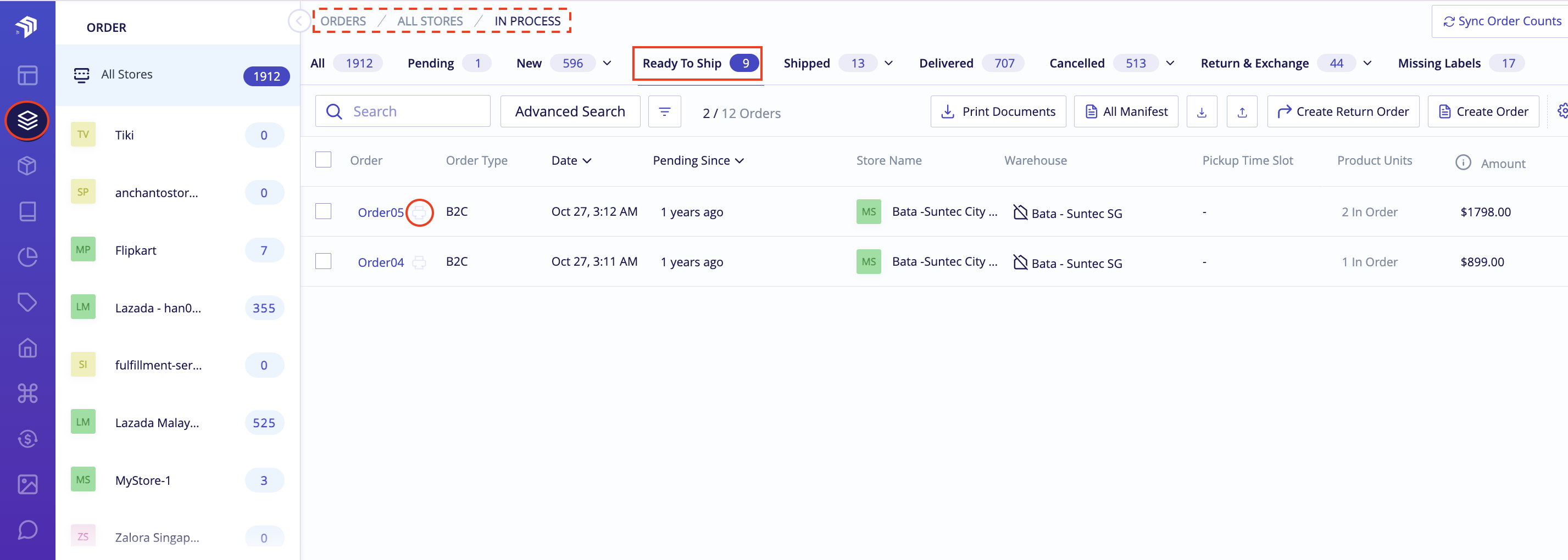1568x560 pixels.
Task: Click the Create Order button
Action: [x=1483, y=112]
